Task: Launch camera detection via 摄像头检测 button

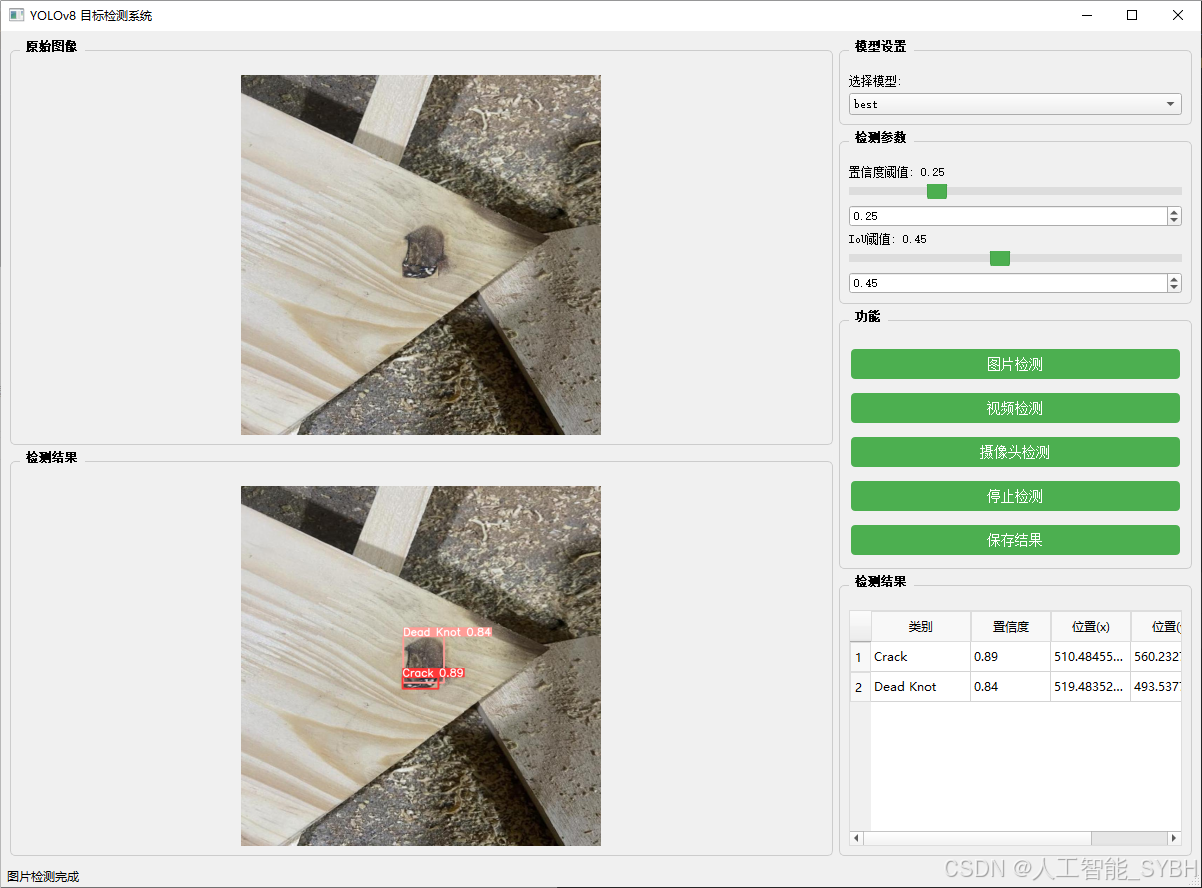Action: click(x=1015, y=452)
